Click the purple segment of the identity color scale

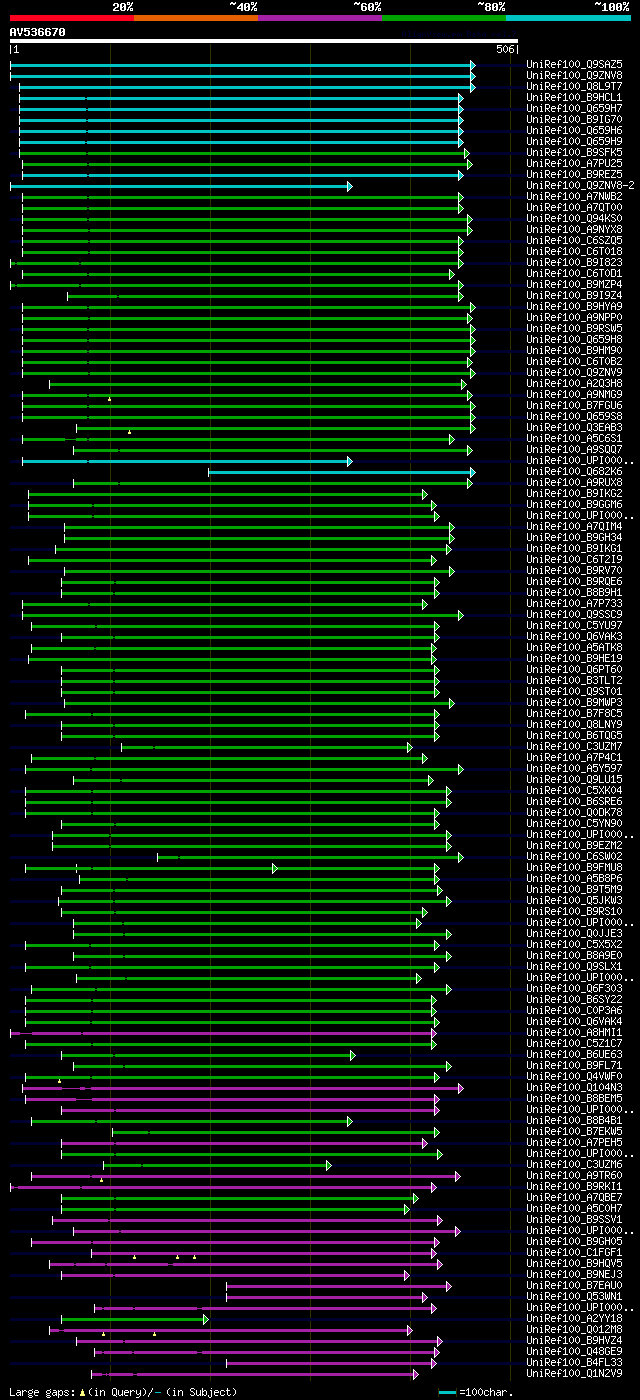click(x=320, y=17)
